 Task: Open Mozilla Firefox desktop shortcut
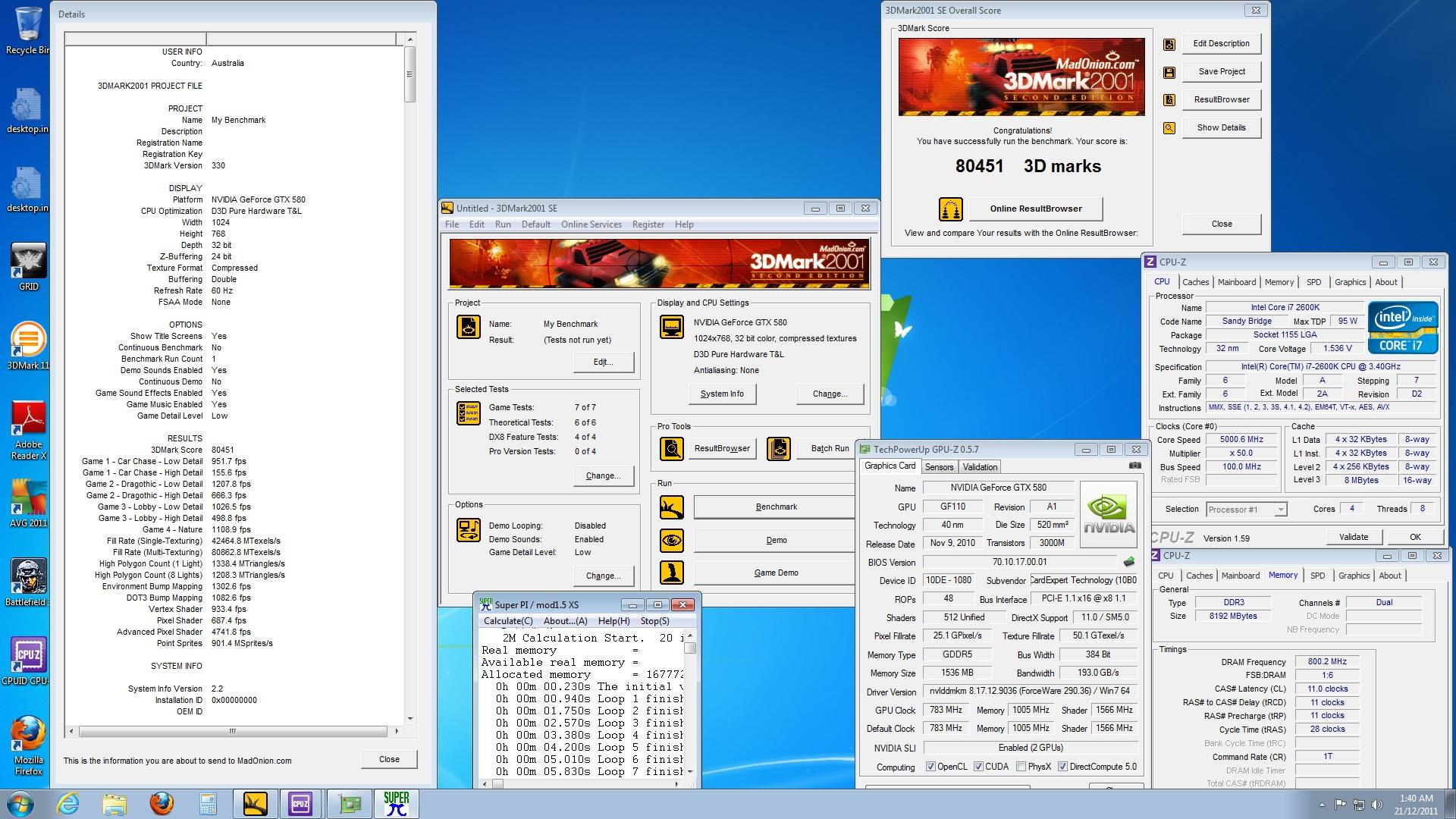pyautogui.click(x=28, y=745)
